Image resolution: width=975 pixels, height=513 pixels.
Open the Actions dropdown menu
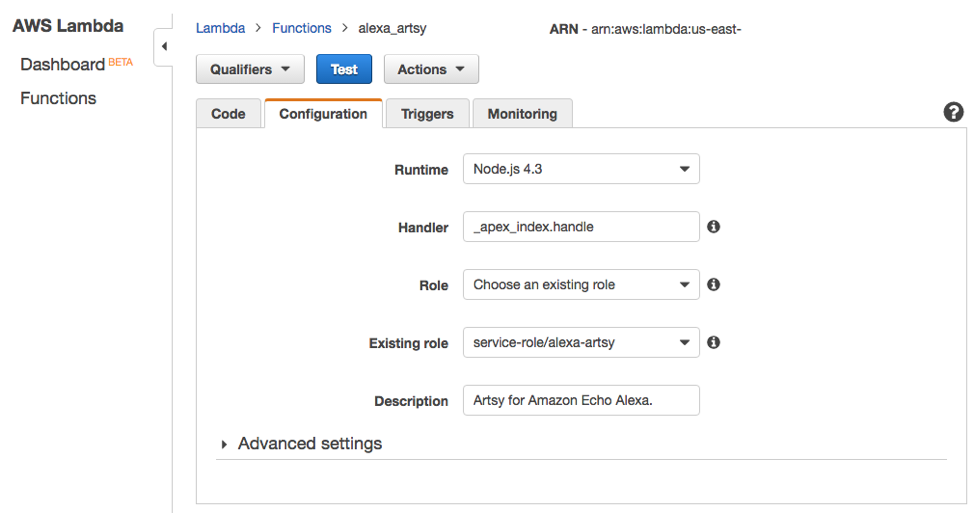(x=431, y=69)
